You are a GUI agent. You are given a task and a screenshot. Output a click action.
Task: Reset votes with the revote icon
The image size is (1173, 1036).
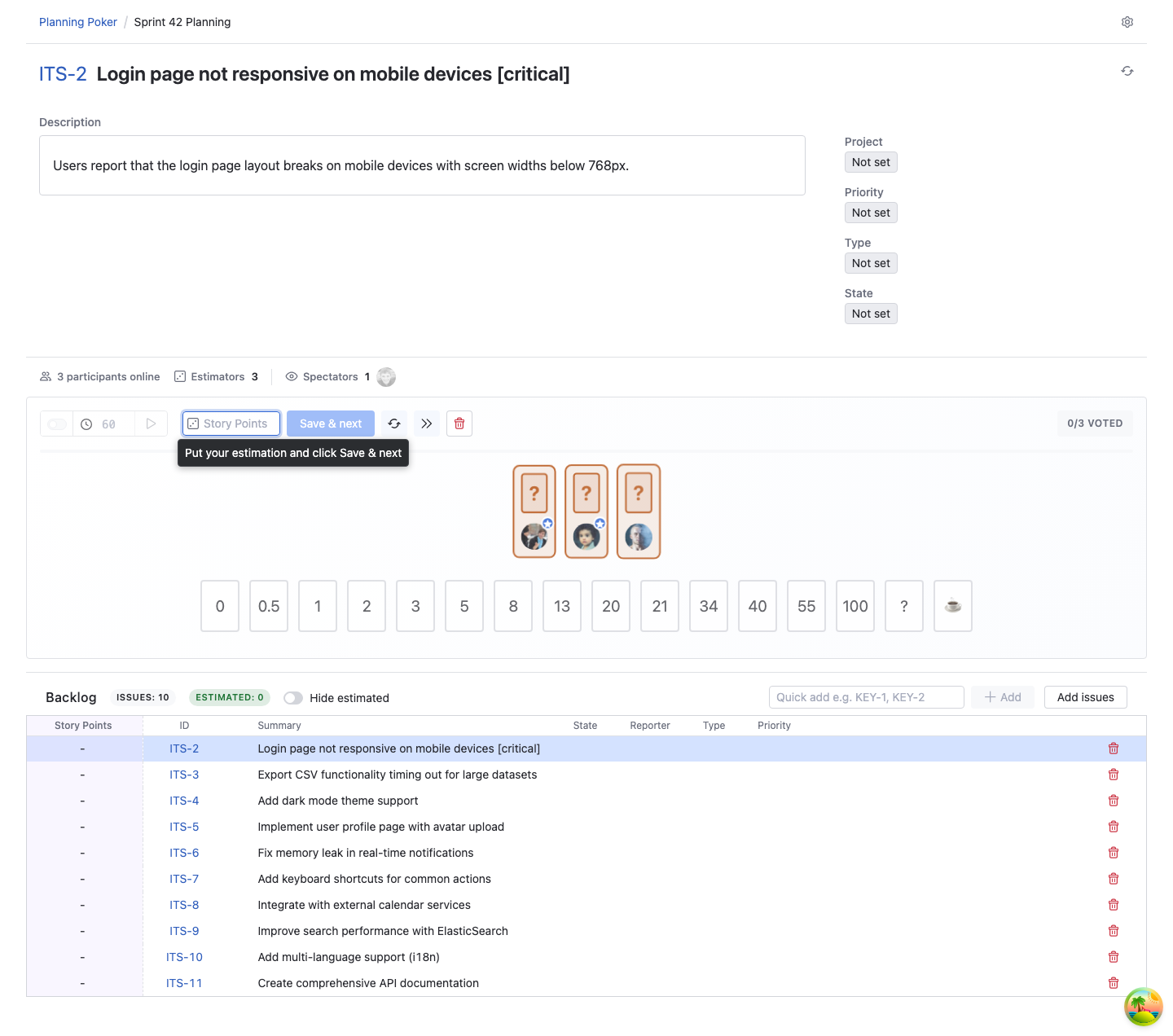click(394, 424)
